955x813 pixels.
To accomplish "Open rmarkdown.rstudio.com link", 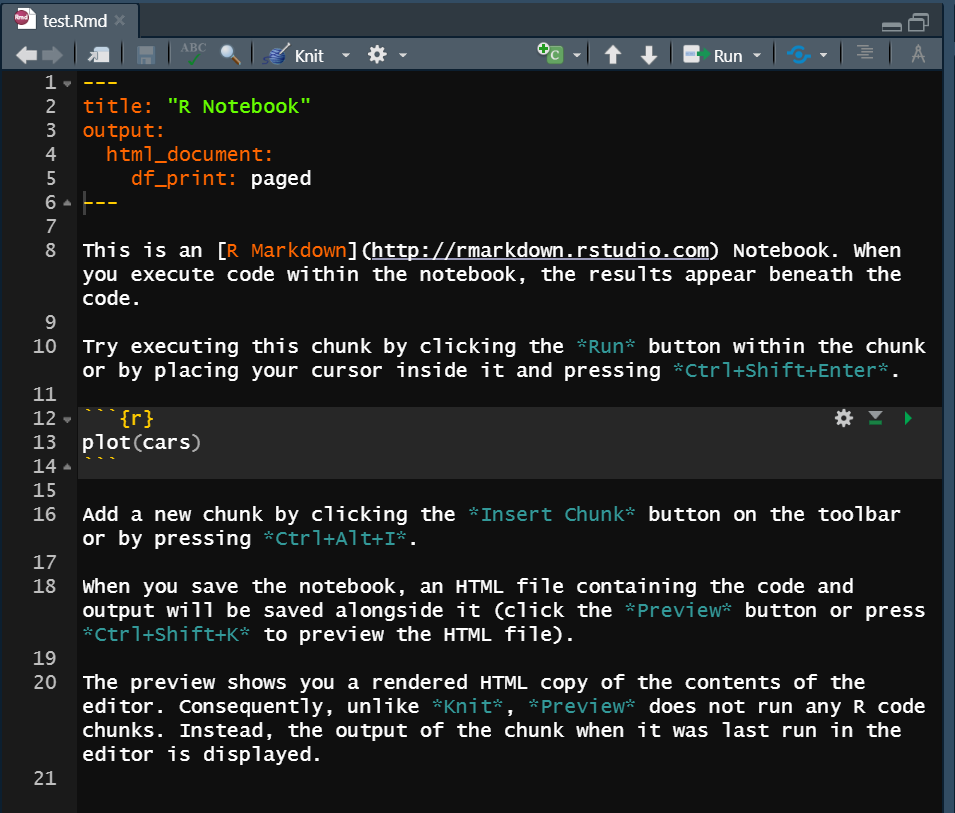I will (540, 250).
